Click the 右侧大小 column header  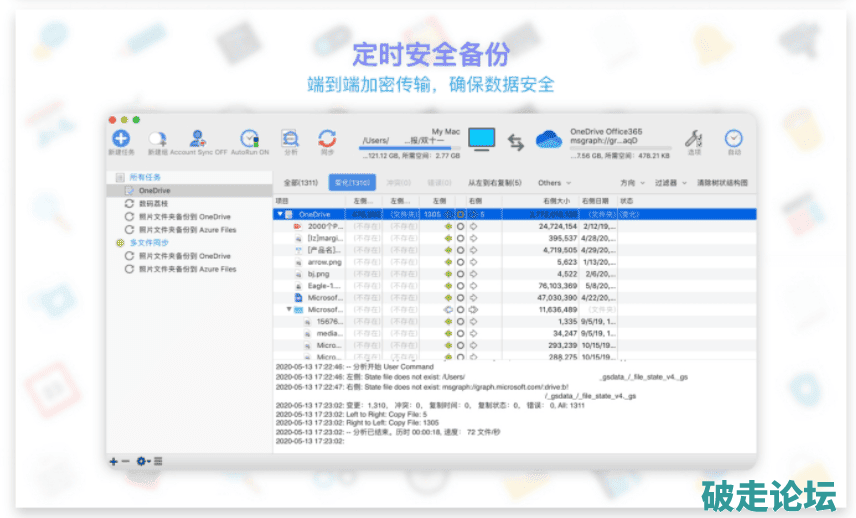539,201
